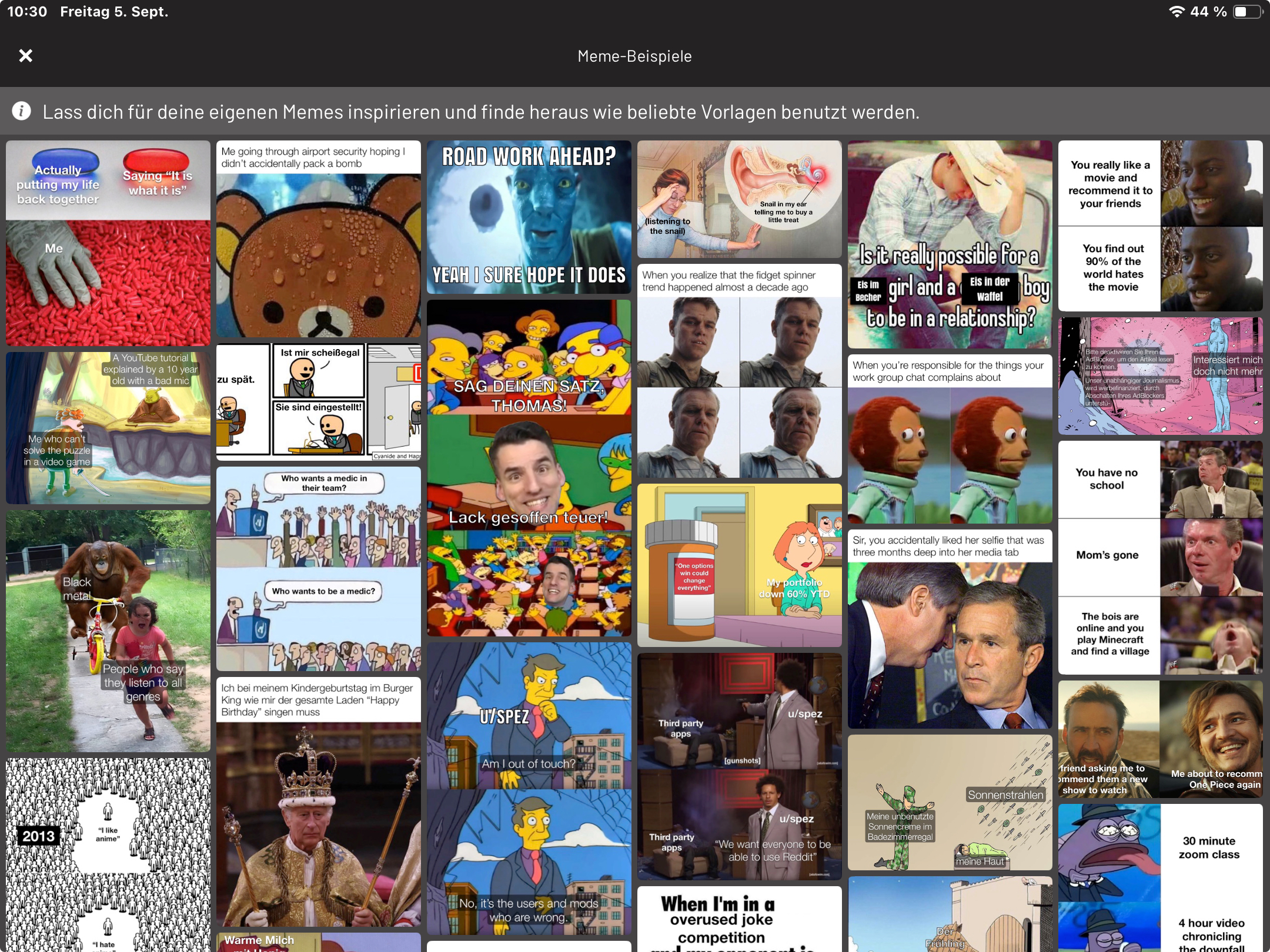Open the 'Ist mir scheißegal' comic meme
1270x952 pixels.
[x=318, y=402]
